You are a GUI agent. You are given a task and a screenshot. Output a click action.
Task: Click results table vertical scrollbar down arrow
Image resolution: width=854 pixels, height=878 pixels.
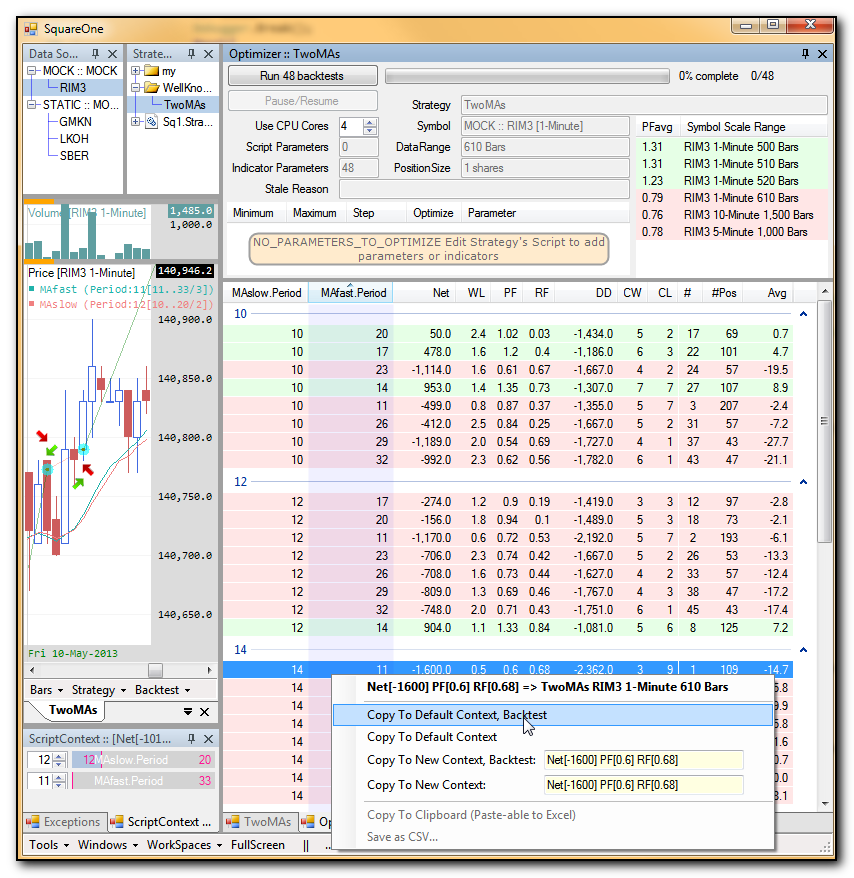click(824, 803)
